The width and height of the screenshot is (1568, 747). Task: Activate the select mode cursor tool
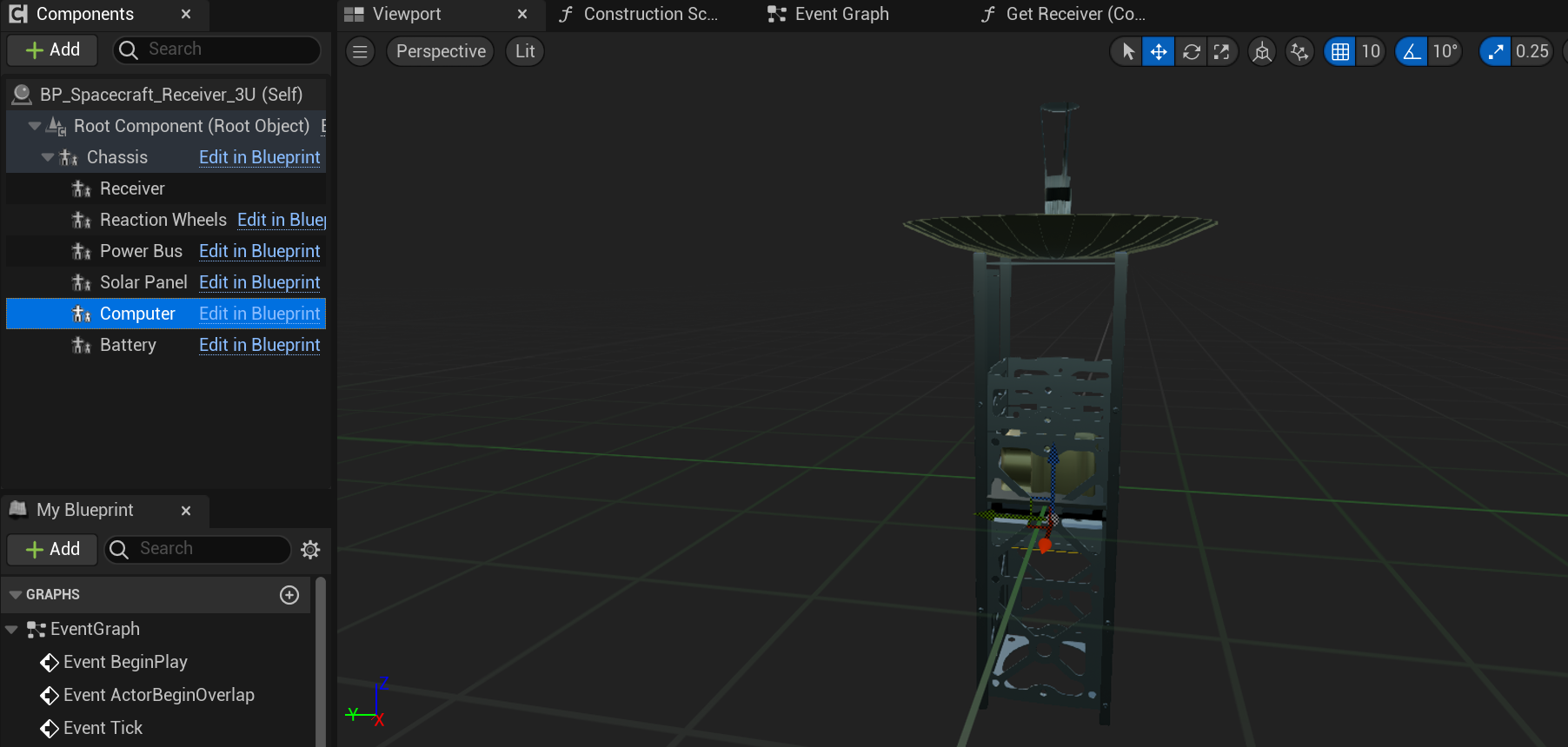pyautogui.click(x=1127, y=52)
